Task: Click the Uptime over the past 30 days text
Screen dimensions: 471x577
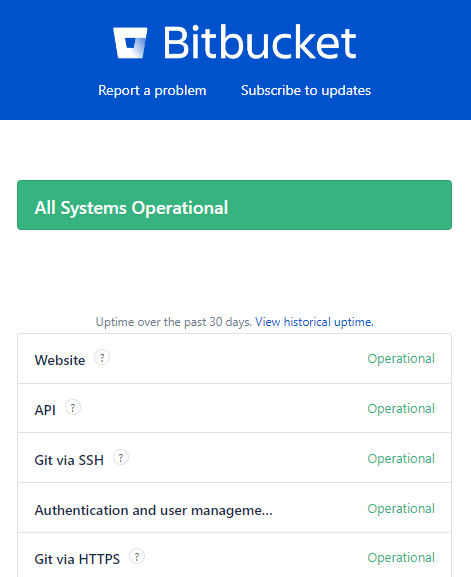Action: pos(174,322)
